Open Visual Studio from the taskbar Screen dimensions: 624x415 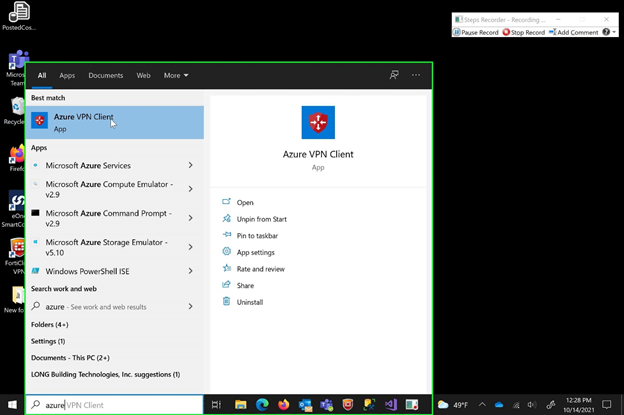pos(391,405)
